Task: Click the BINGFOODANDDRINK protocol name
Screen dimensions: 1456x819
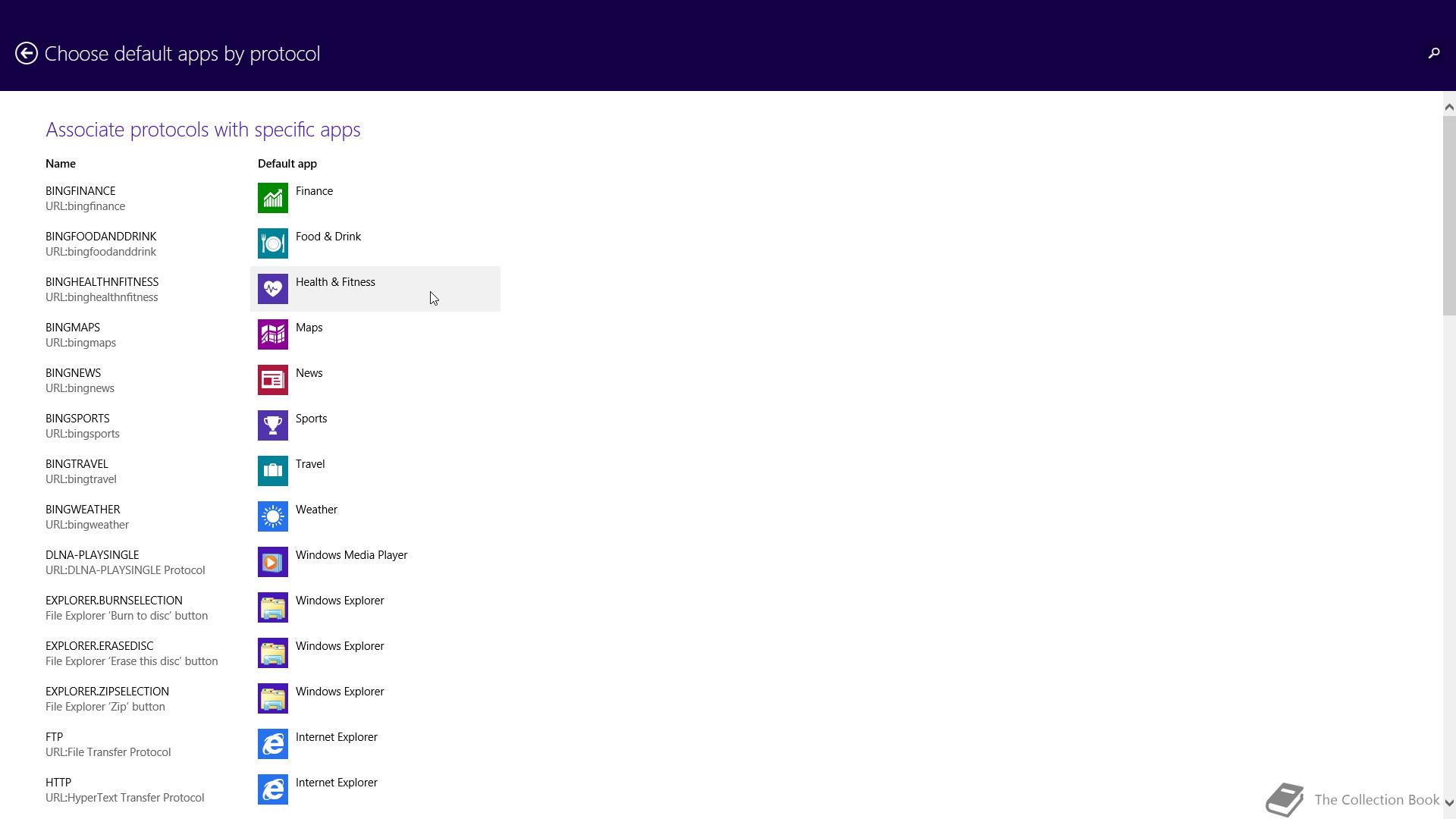Action: click(x=101, y=237)
